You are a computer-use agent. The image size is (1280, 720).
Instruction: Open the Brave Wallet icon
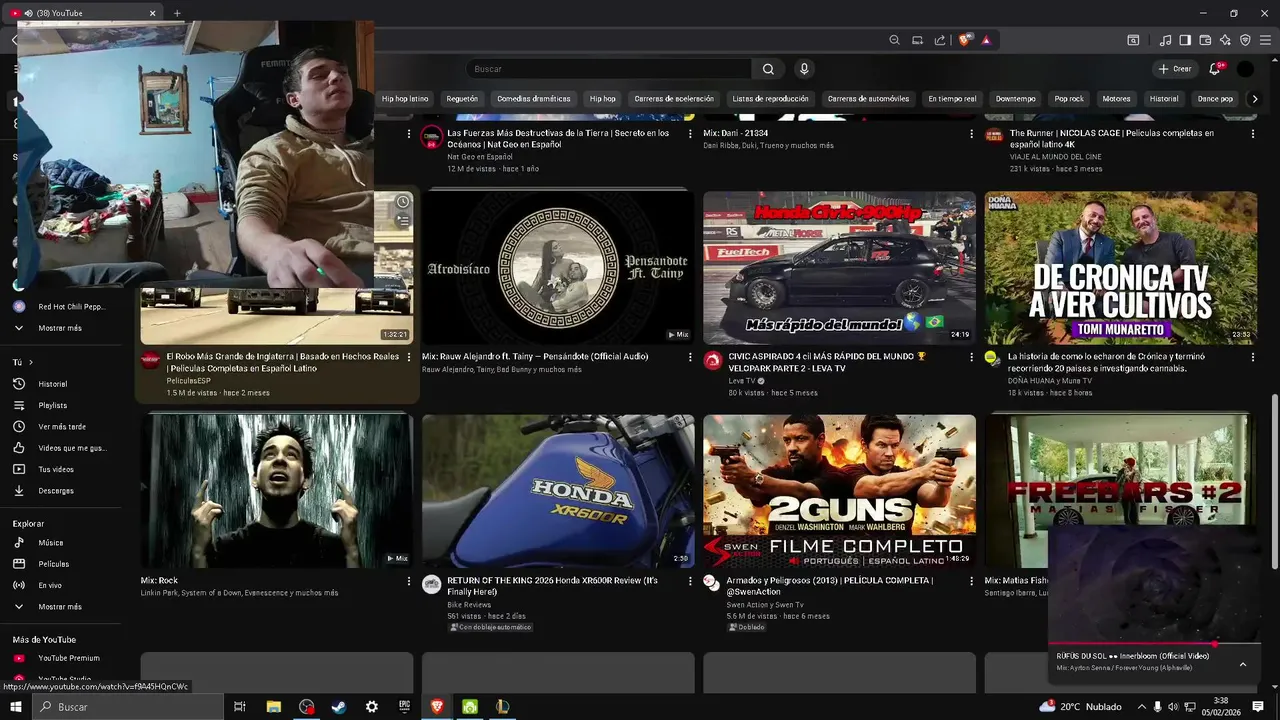pyautogui.click(x=1205, y=40)
